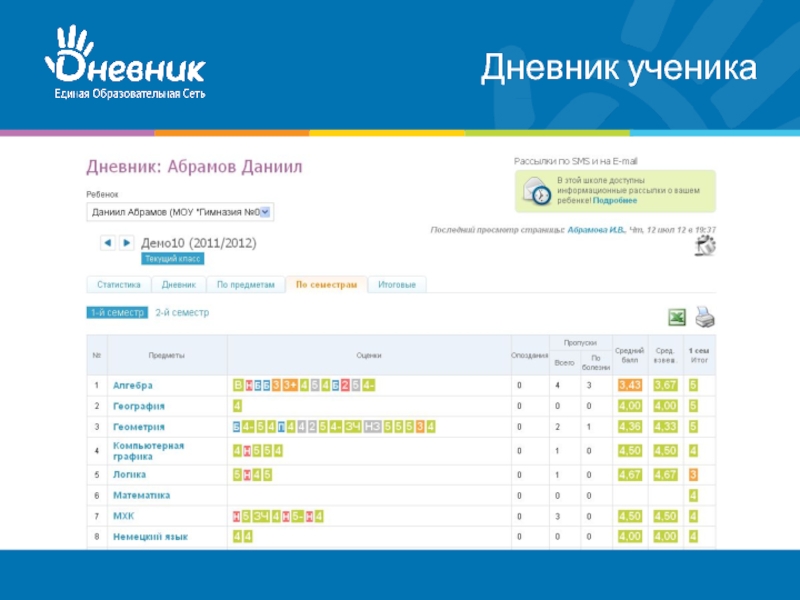Click the Оценки column header
800x600 pixels.
pos(369,356)
